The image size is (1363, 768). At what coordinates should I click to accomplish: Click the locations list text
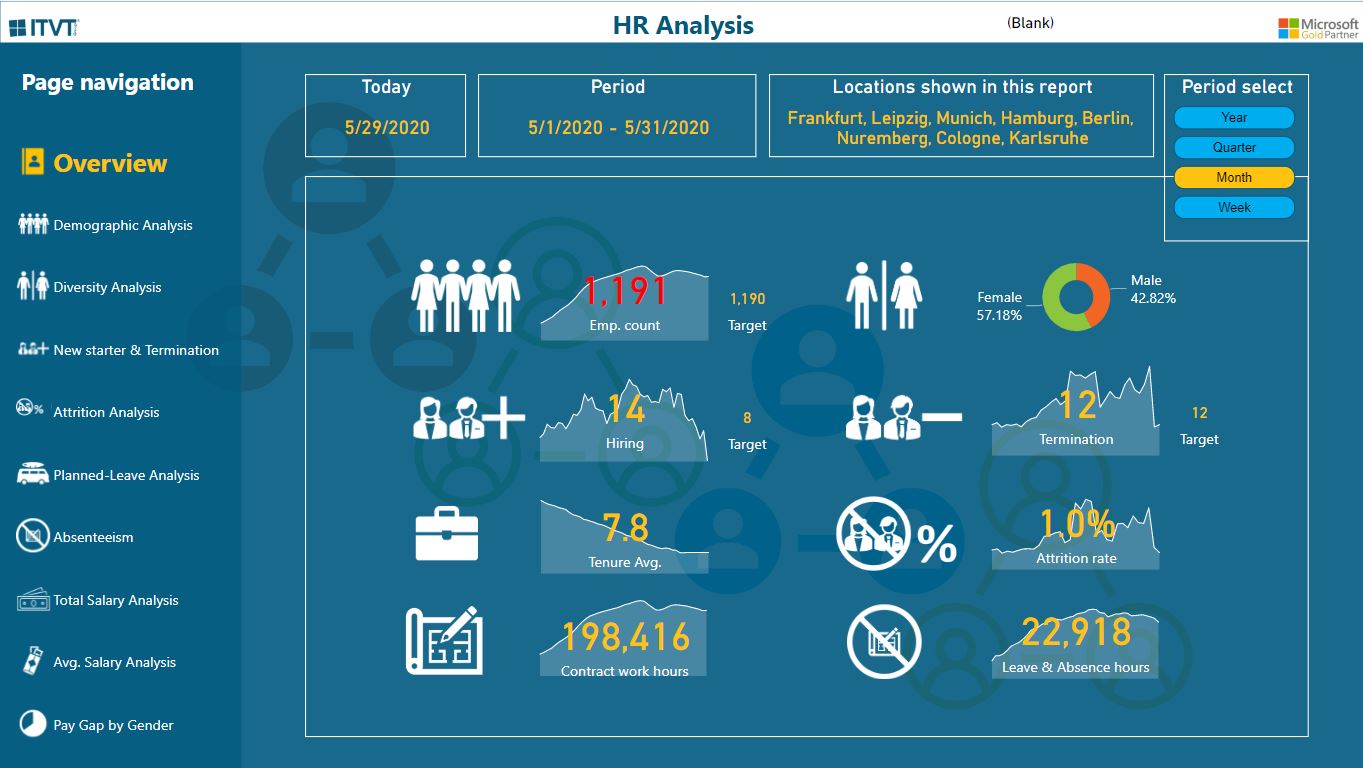[x=960, y=128]
